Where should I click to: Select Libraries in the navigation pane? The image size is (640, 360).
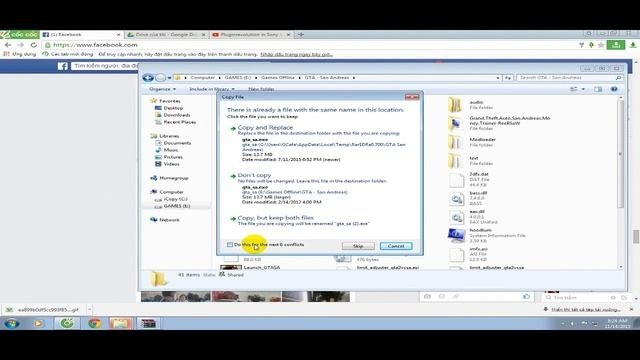(169, 136)
